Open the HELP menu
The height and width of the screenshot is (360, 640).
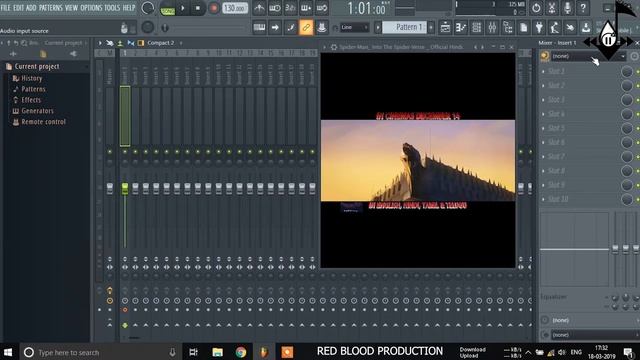click(129, 8)
